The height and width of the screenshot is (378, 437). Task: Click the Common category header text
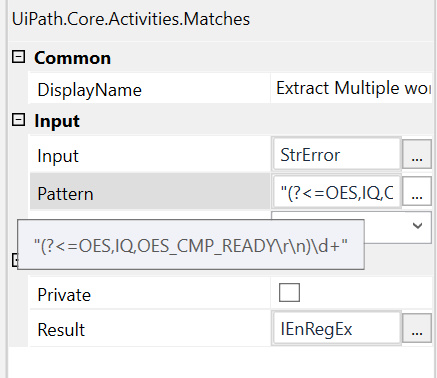pos(72,58)
